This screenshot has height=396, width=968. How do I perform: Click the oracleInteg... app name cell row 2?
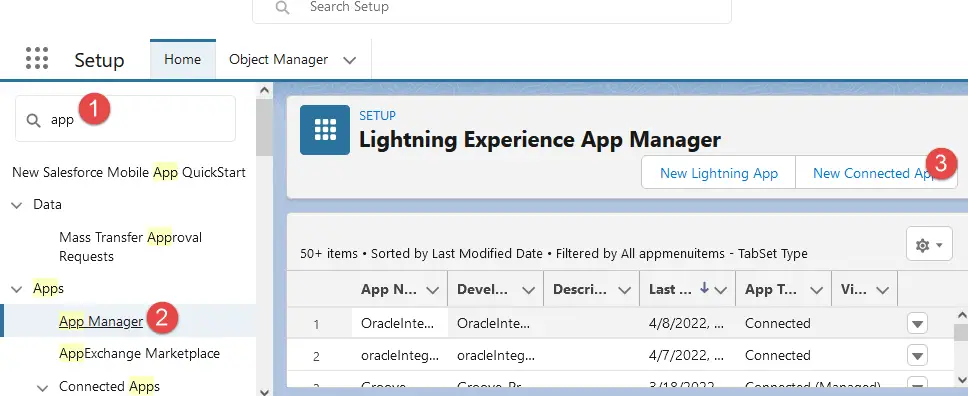click(x=400, y=355)
